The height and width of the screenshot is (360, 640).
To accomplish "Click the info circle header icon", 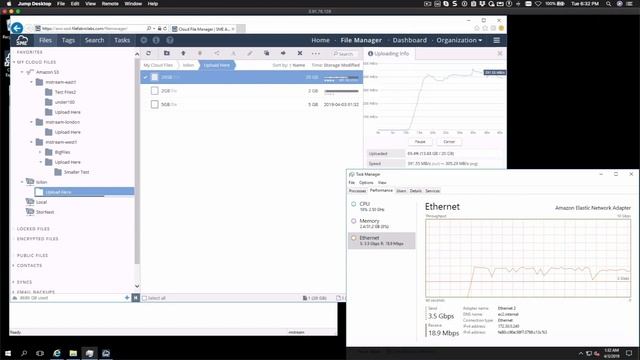I will point(156,40).
